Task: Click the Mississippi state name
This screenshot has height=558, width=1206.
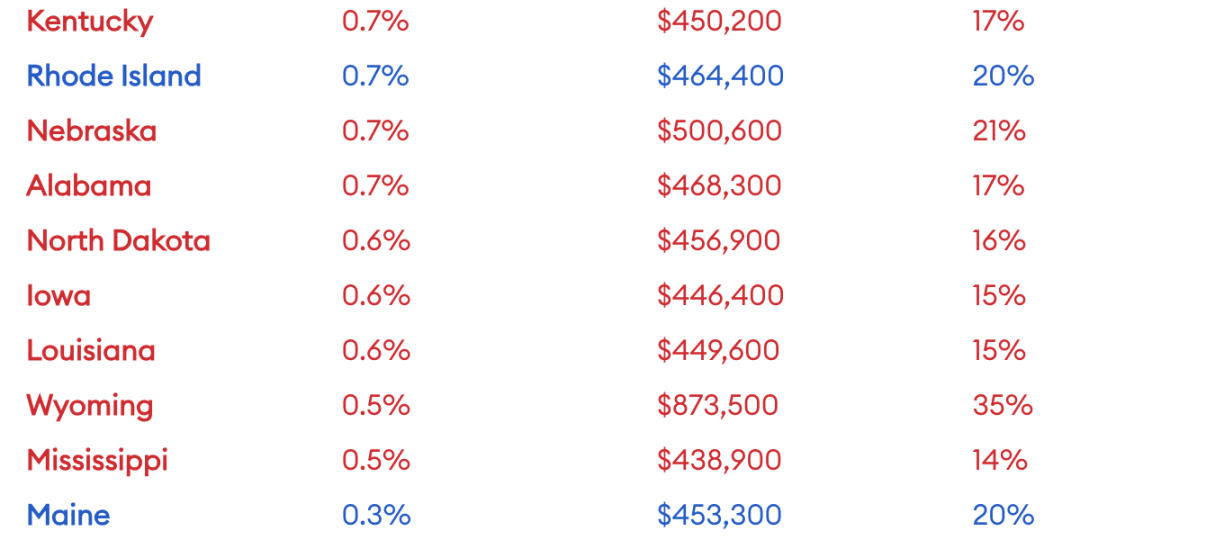Action: [x=97, y=460]
